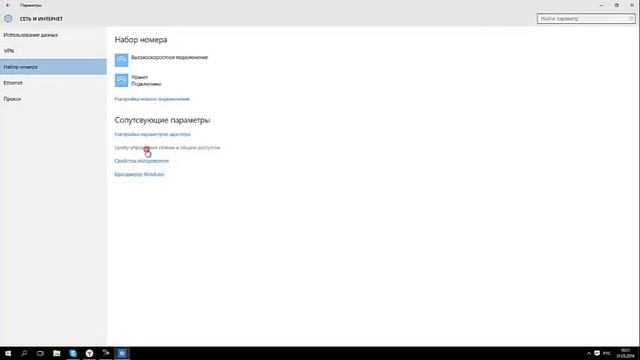Click the Уфанет connection name
The image size is (640, 360).
point(140,77)
